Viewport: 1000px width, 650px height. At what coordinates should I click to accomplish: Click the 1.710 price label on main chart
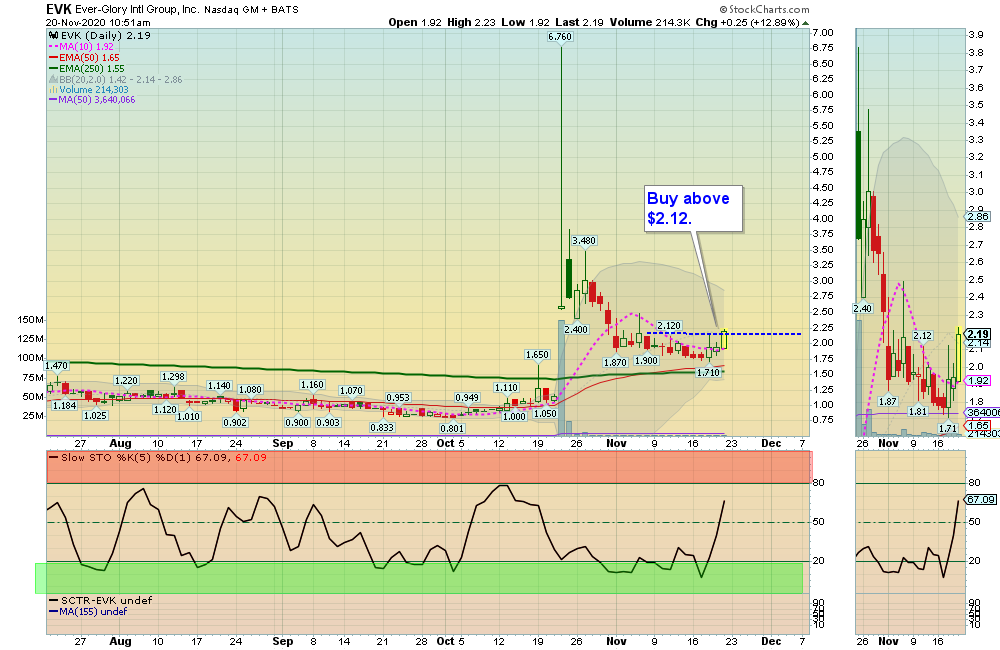point(708,373)
